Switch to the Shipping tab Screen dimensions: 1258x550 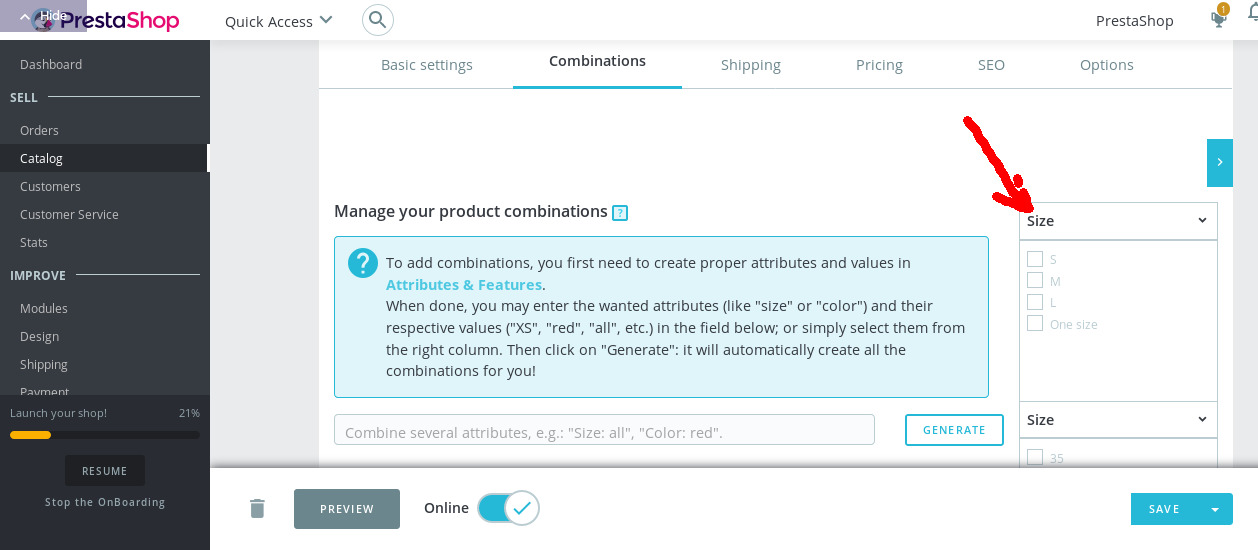point(750,65)
